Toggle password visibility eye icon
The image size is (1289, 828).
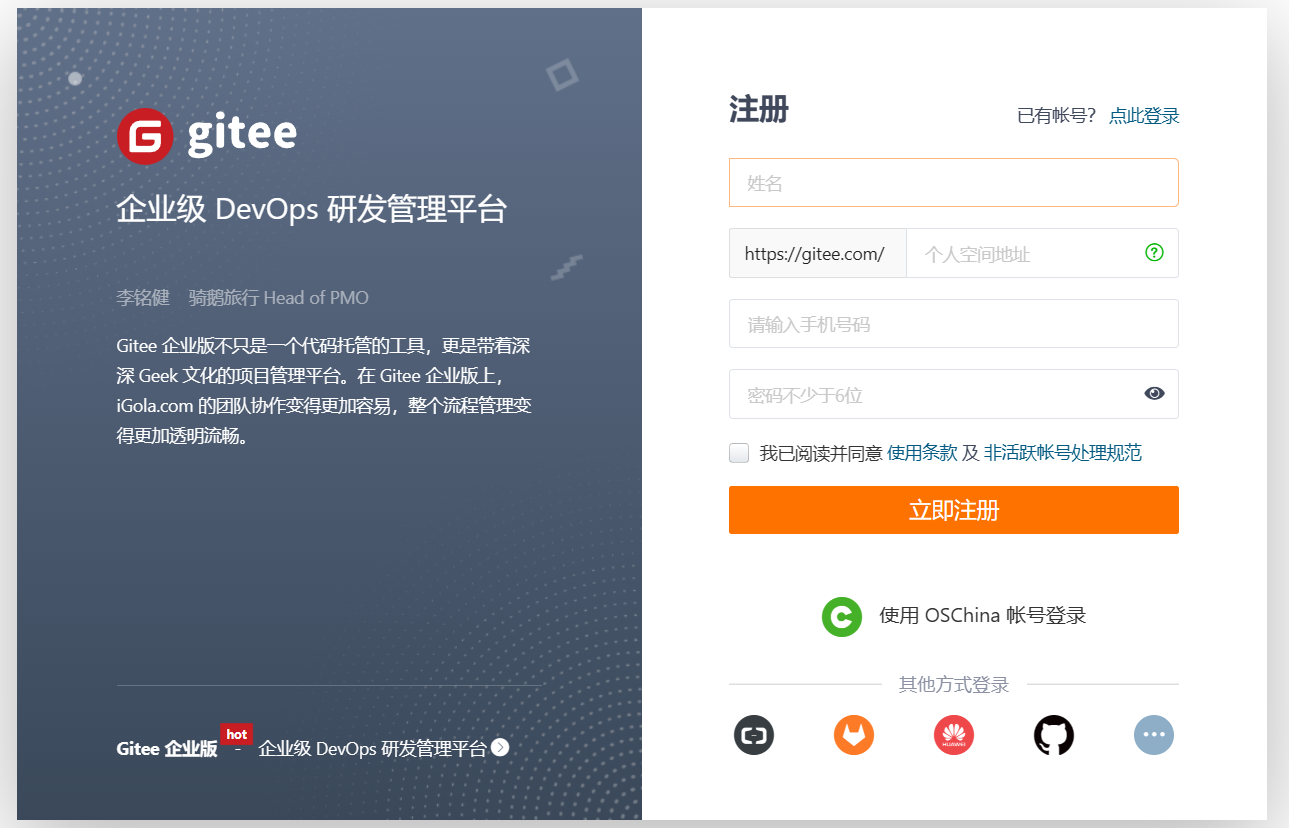click(1154, 394)
